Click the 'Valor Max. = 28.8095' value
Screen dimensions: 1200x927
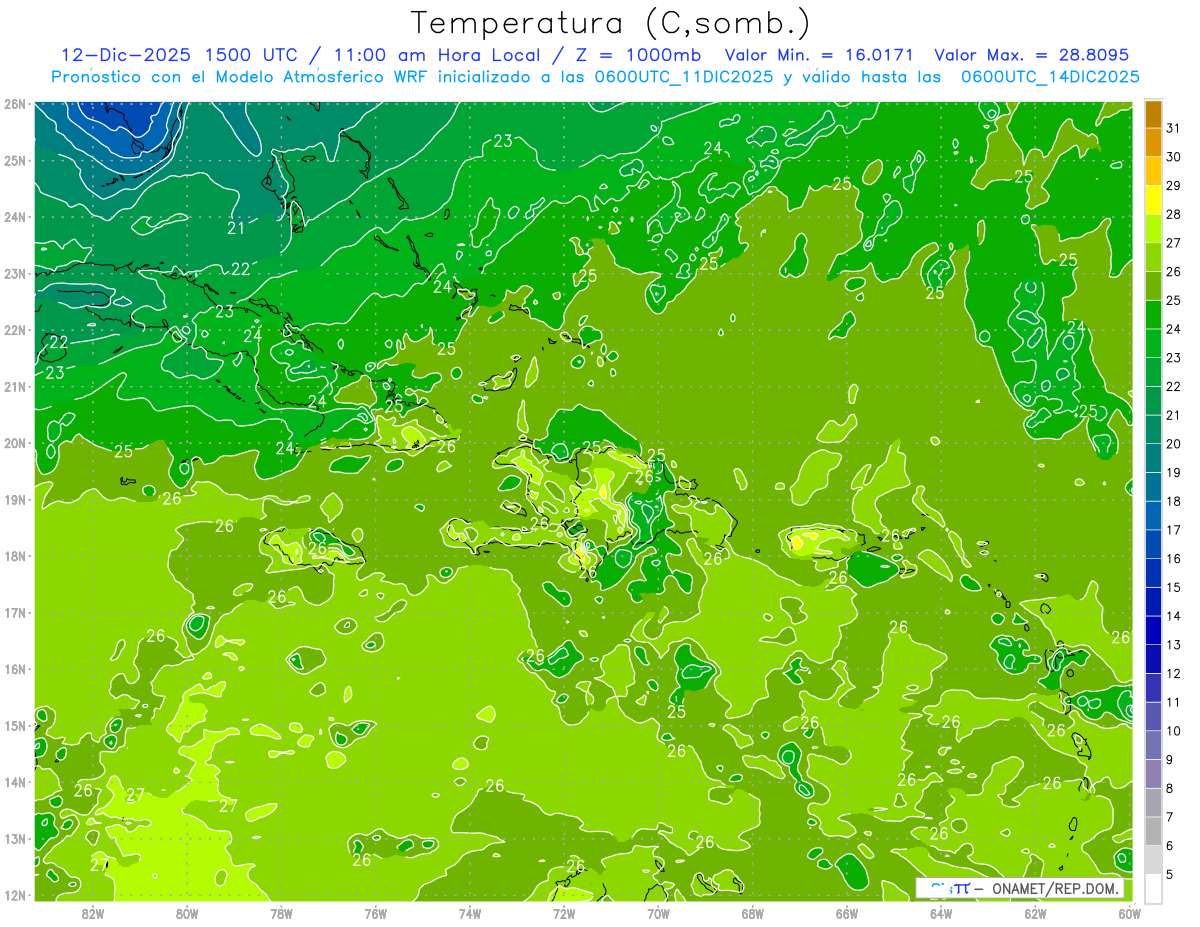pyautogui.click(x=1032, y=55)
